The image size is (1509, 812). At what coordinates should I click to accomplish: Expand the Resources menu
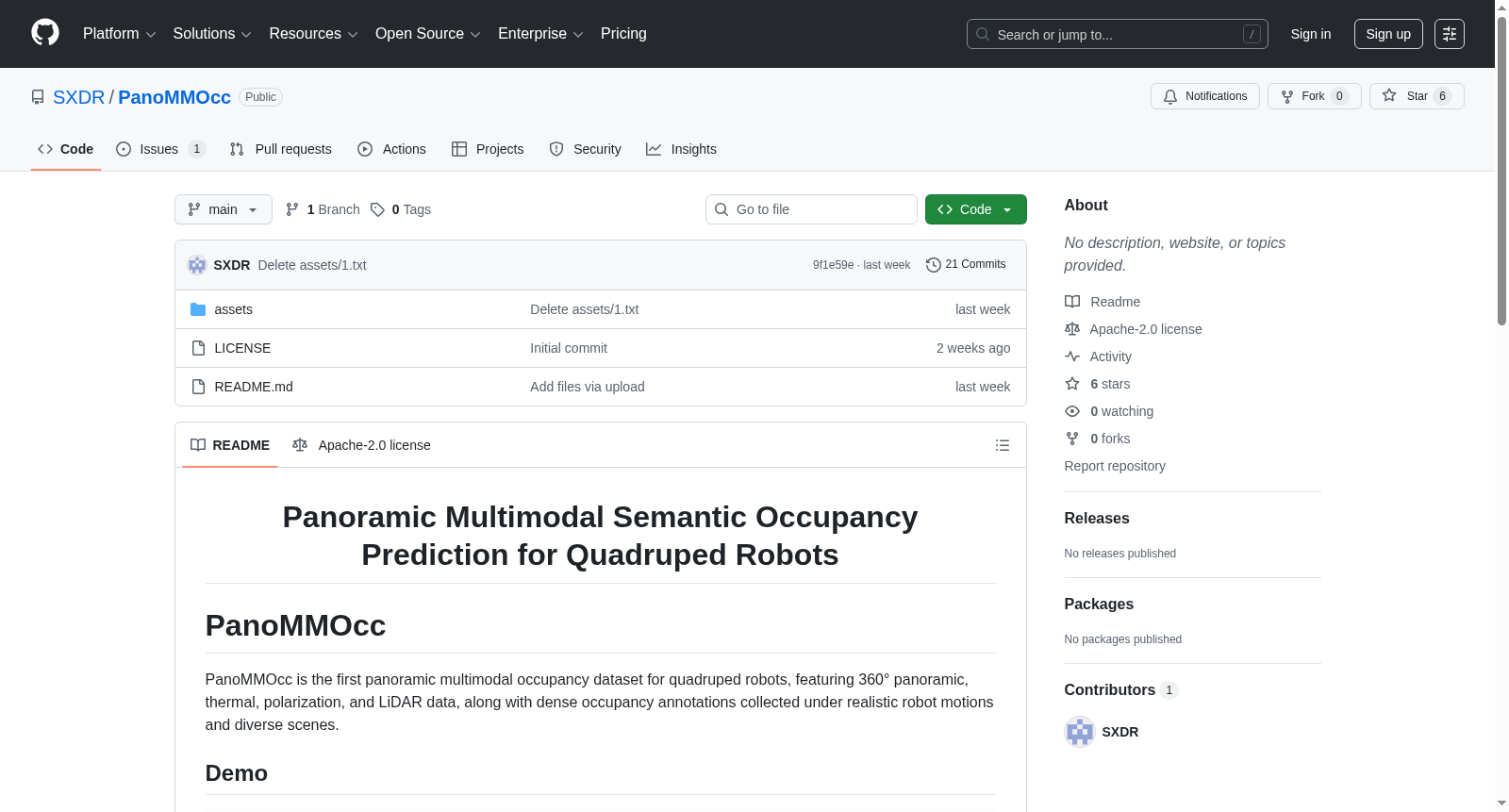point(313,34)
